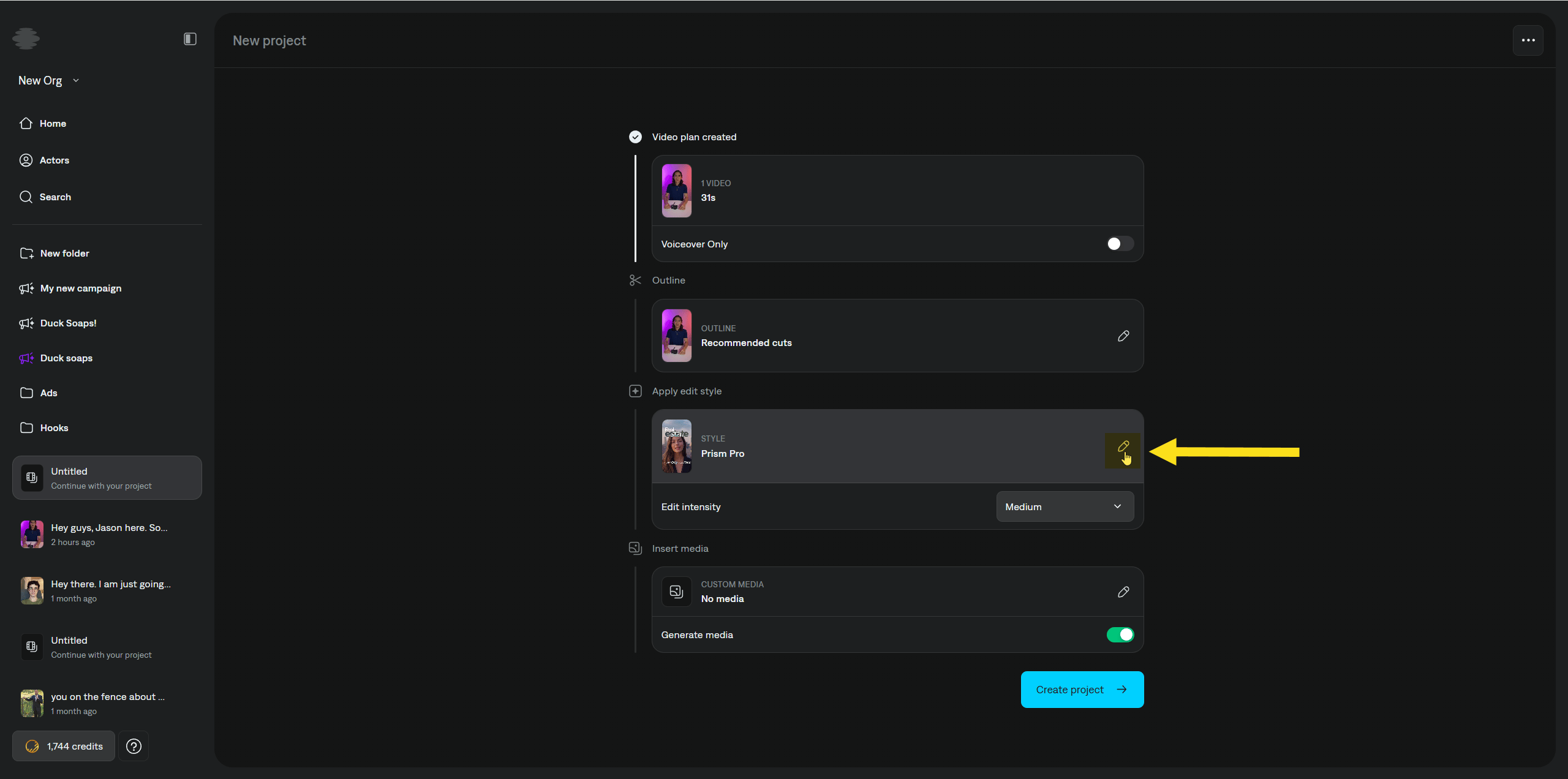Click the Prism Pro style name
The image size is (1568, 779).
click(723, 454)
